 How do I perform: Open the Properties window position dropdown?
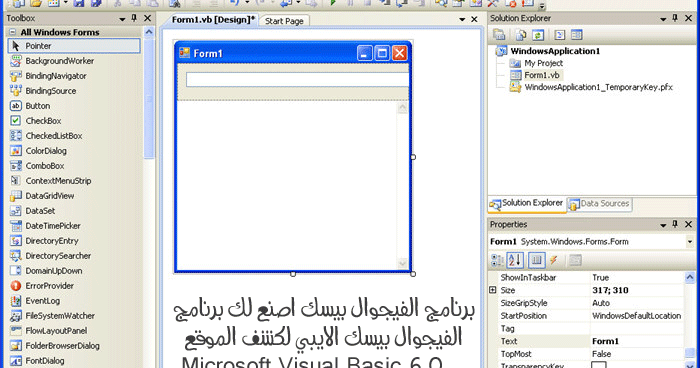(x=663, y=225)
